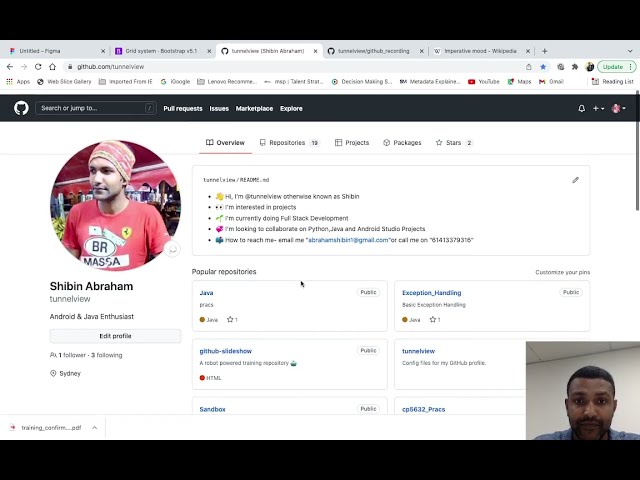Image resolution: width=640 pixels, height=480 pixels.
Task: Click the GitHub logo home icon
Action: tap(21, 108)
